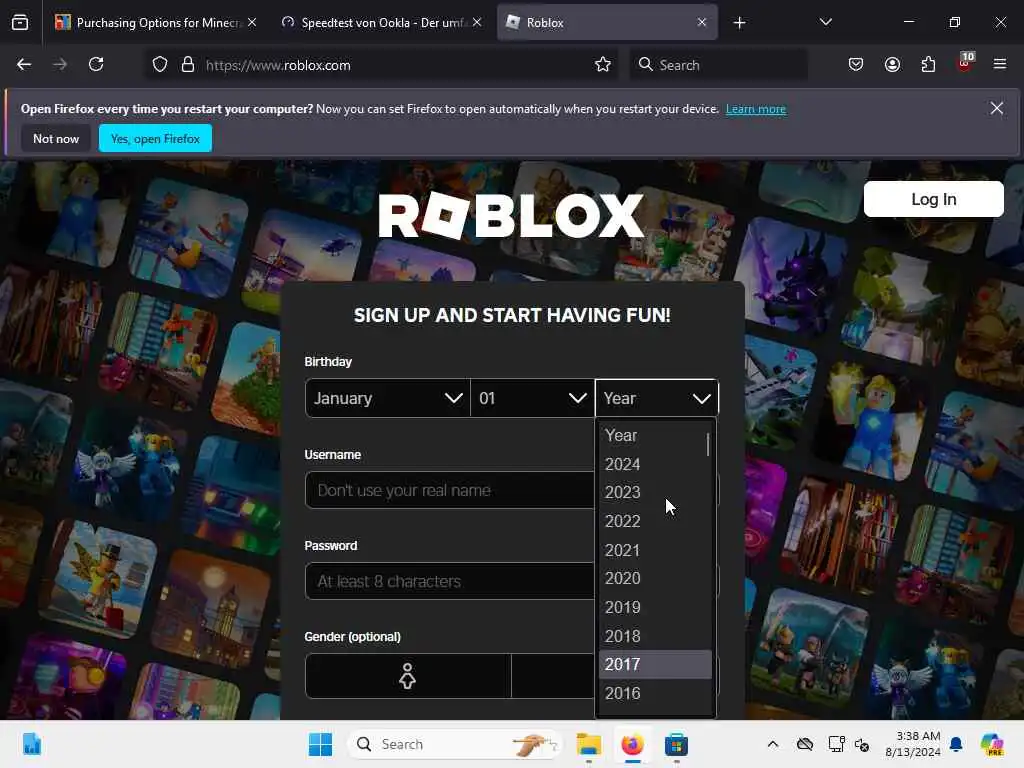This screenshot has height=768, width=1024.
Task: Reload the Roblox page
Action: coord(96,64)
